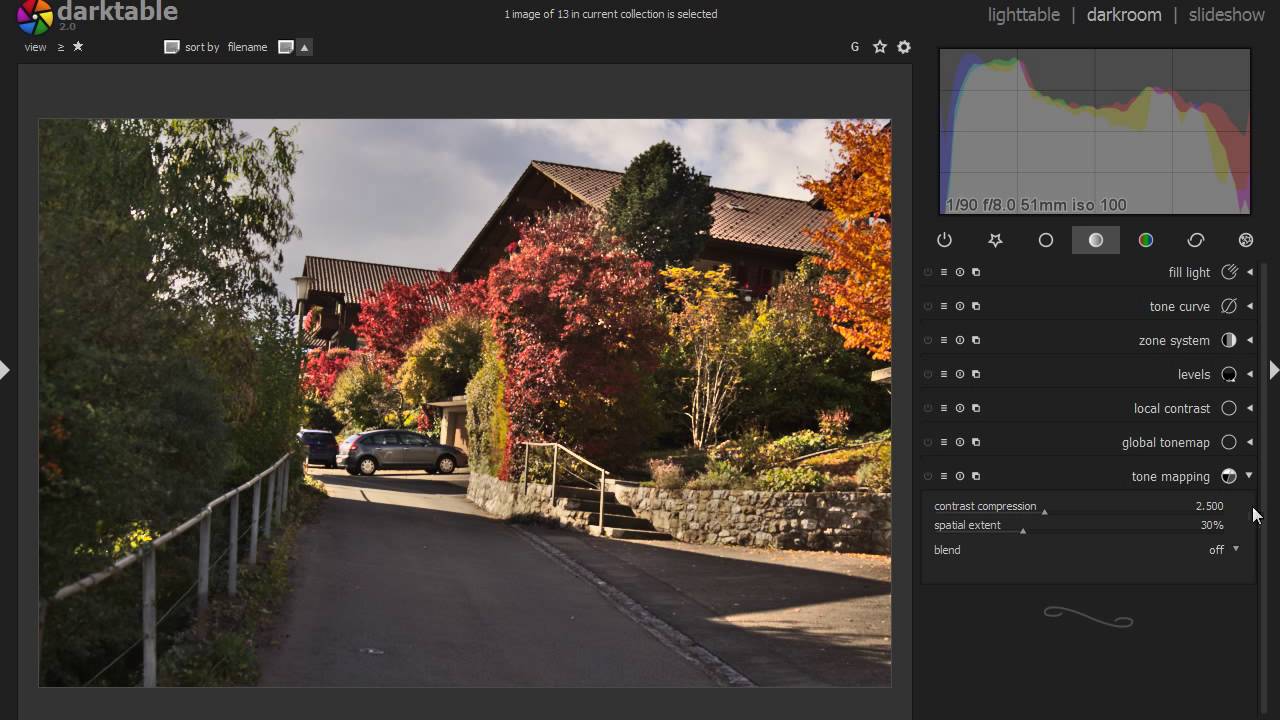Reset the tone curve module parameters

960,306
